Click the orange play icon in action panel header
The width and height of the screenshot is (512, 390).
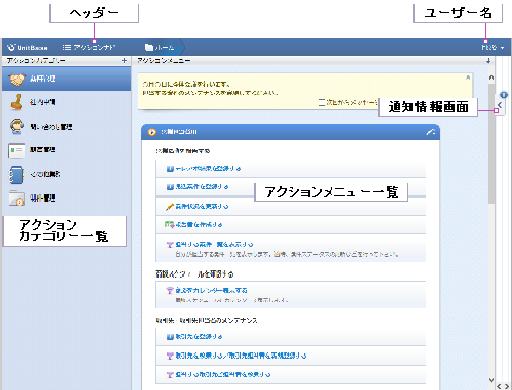click(x=151, y=132)
